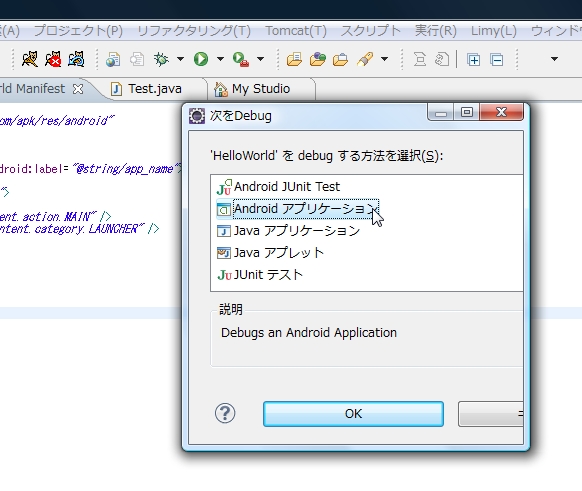Run the project with the green play button
Viewport: 582px width, 491px height.
click(201, 59)
